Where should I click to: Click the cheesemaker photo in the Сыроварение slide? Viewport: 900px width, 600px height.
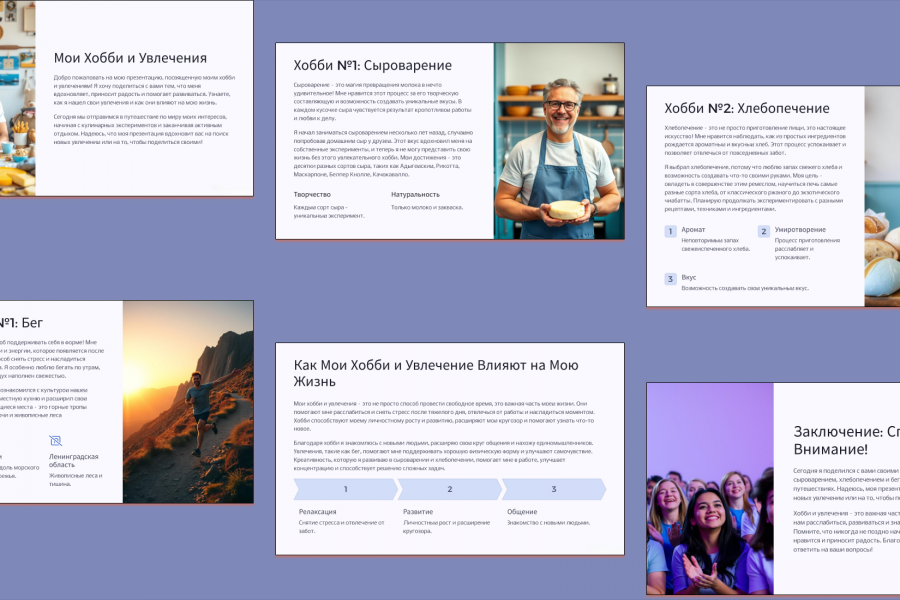559,141
